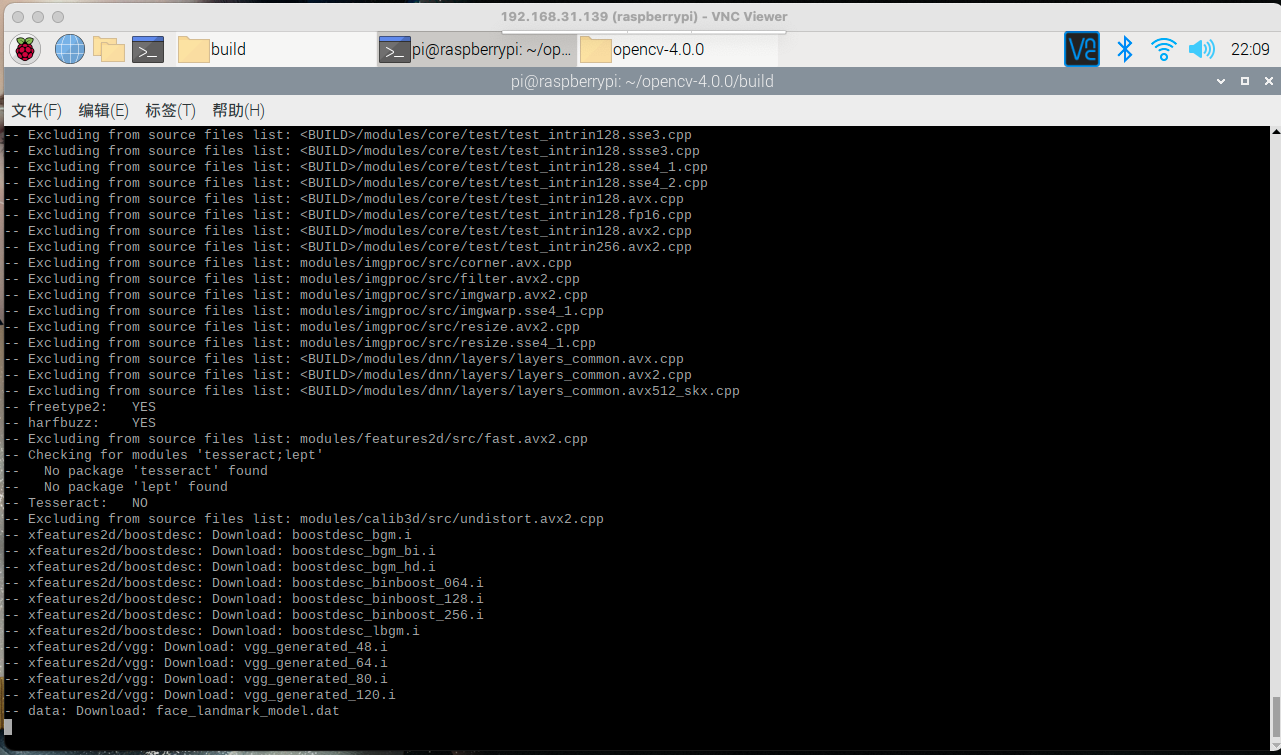Open the Raspberry Pi main menu
The height and width of the screenshot is (755, 1281).
25,49
